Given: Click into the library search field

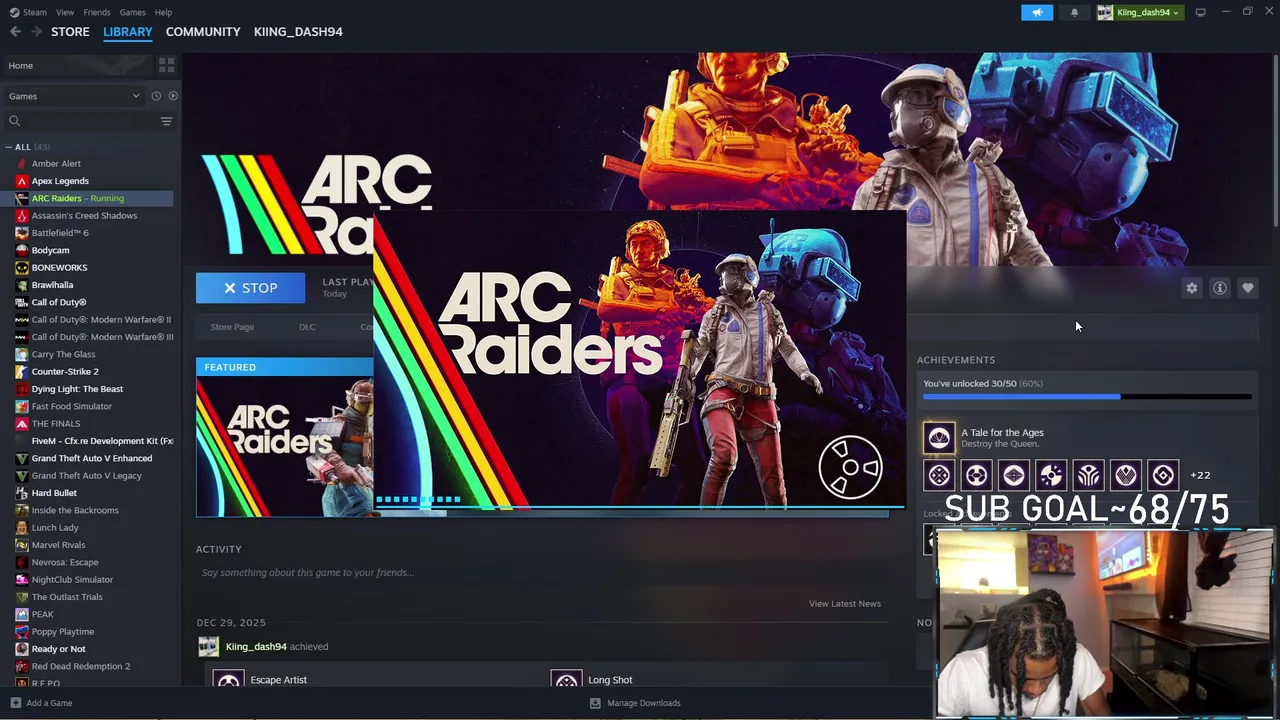Looking at the screenshot, I should pos(88,121).
